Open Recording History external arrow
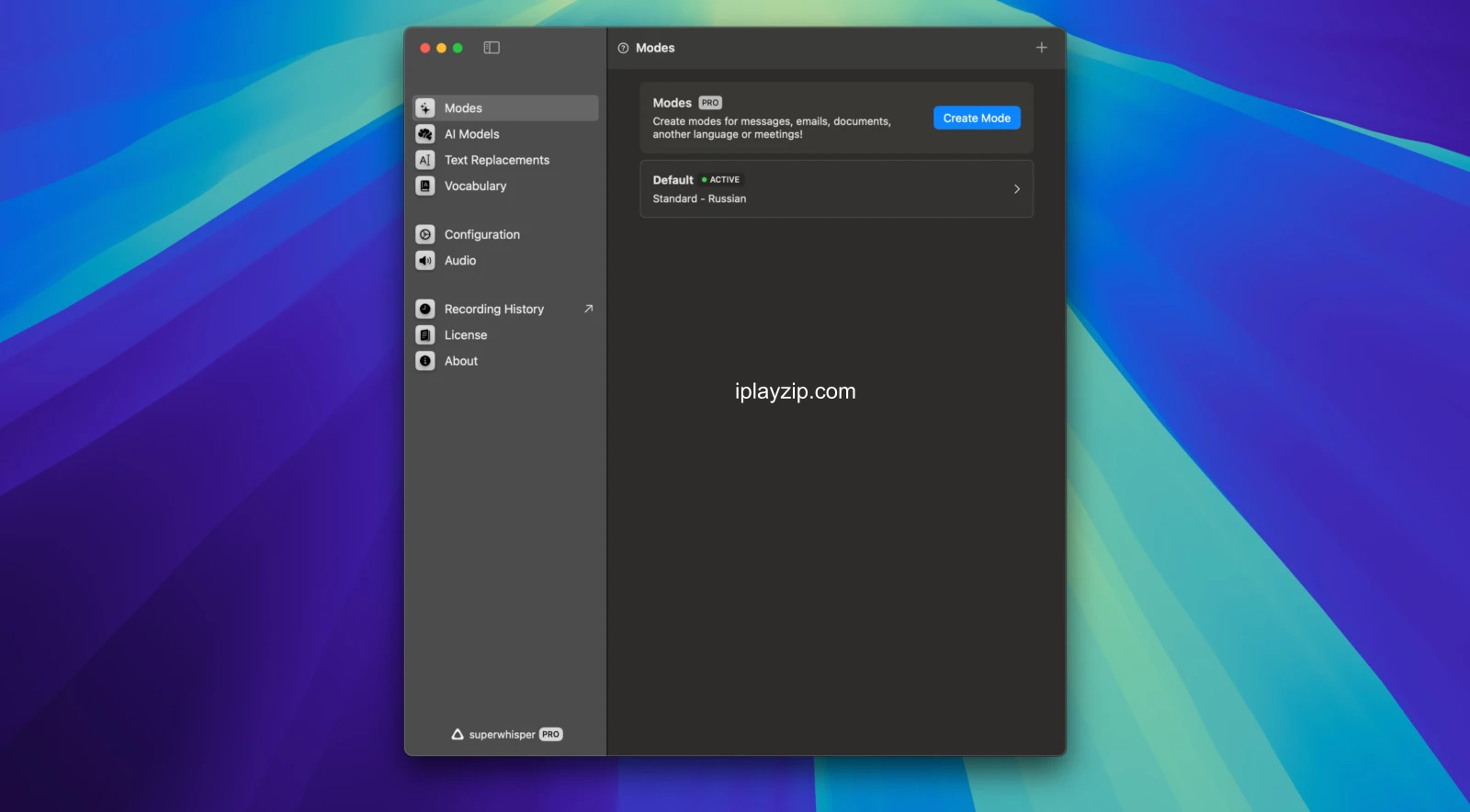This screenshot has height=812, width=1470. (x=589, y=309)
